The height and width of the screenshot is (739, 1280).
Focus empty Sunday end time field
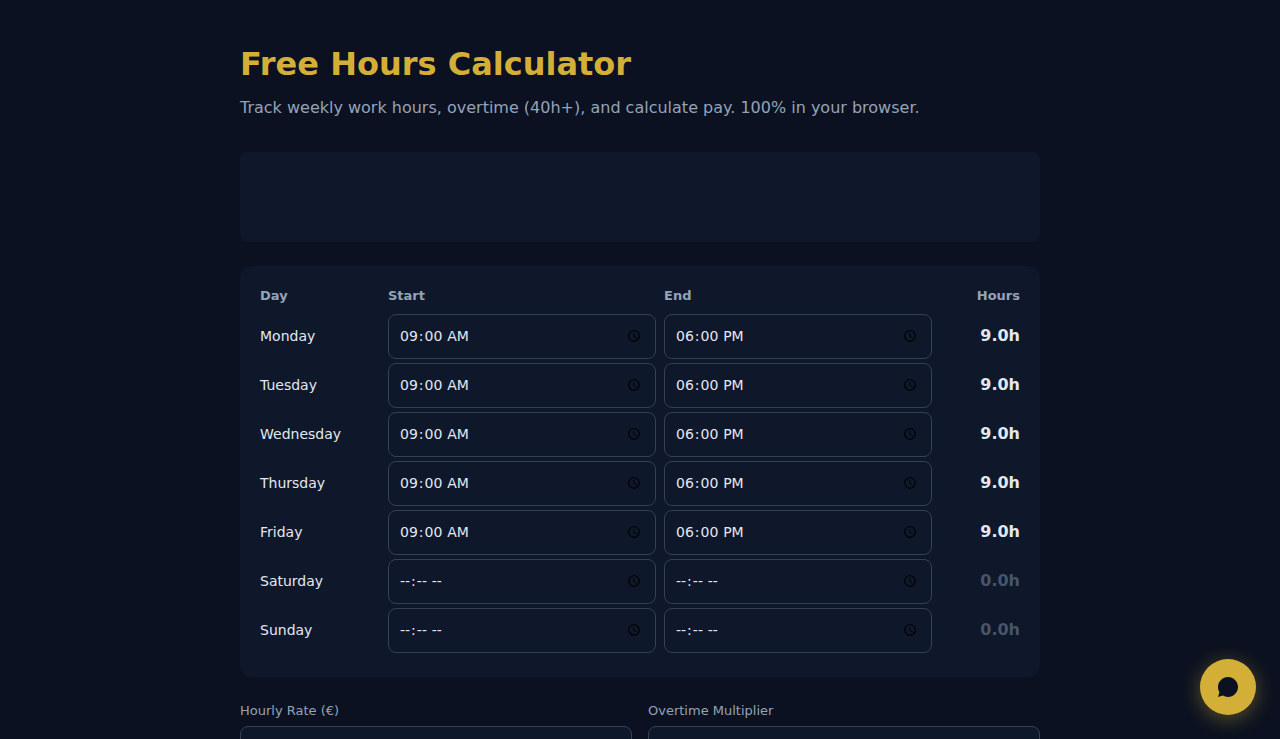pos(798,630)
